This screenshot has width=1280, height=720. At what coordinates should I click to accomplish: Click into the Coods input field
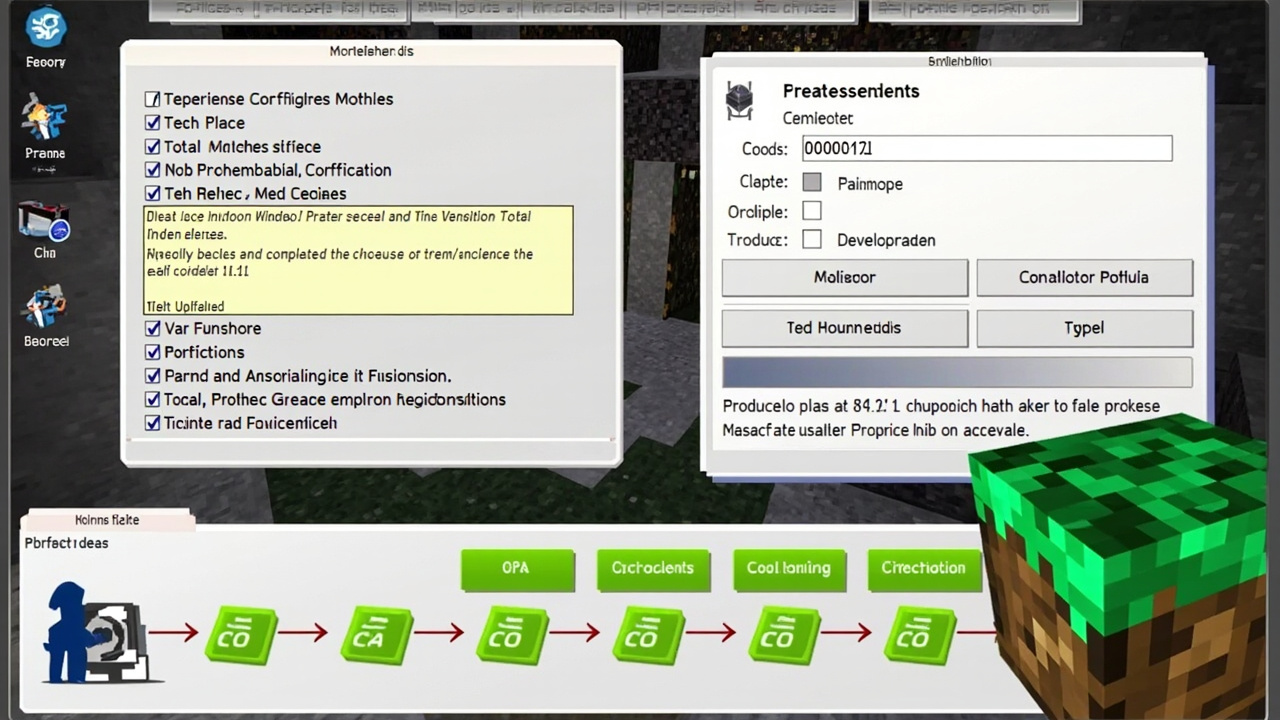pos(986,149)
